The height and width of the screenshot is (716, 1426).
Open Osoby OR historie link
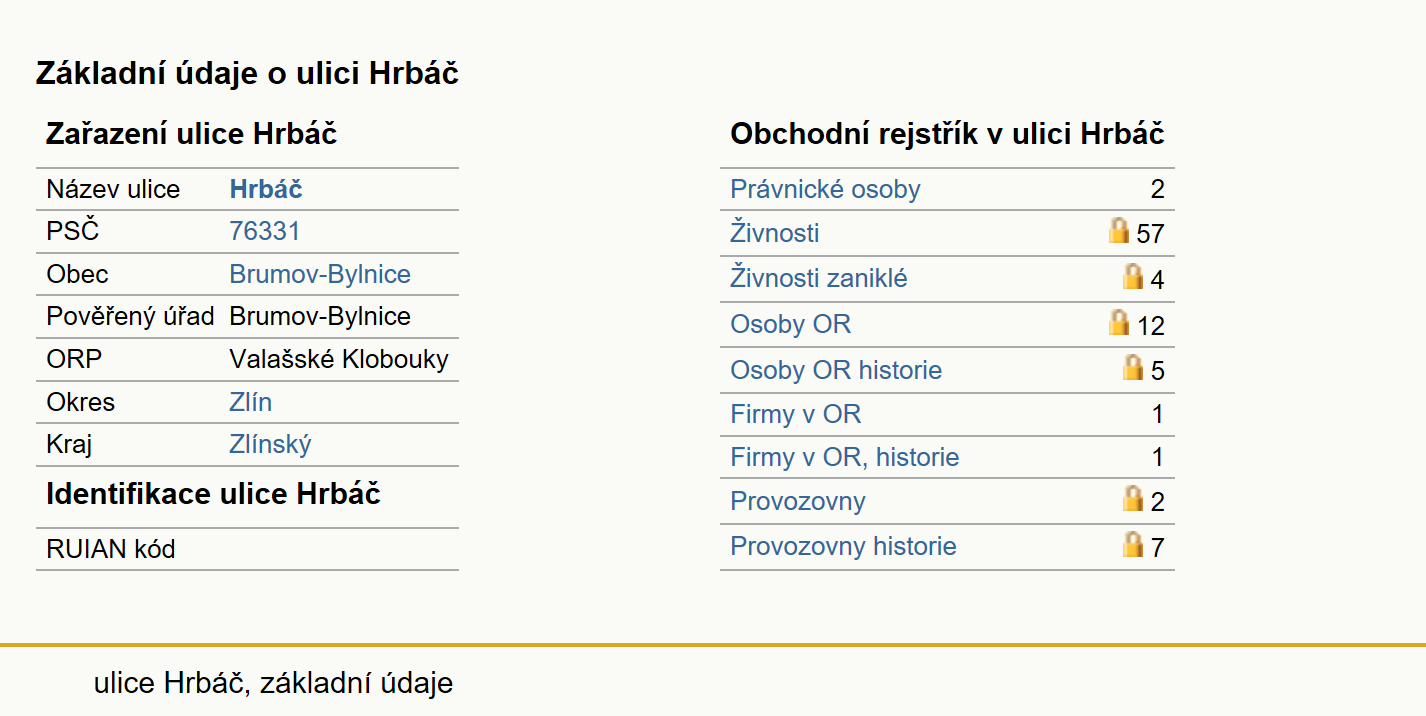coord(836,370)
